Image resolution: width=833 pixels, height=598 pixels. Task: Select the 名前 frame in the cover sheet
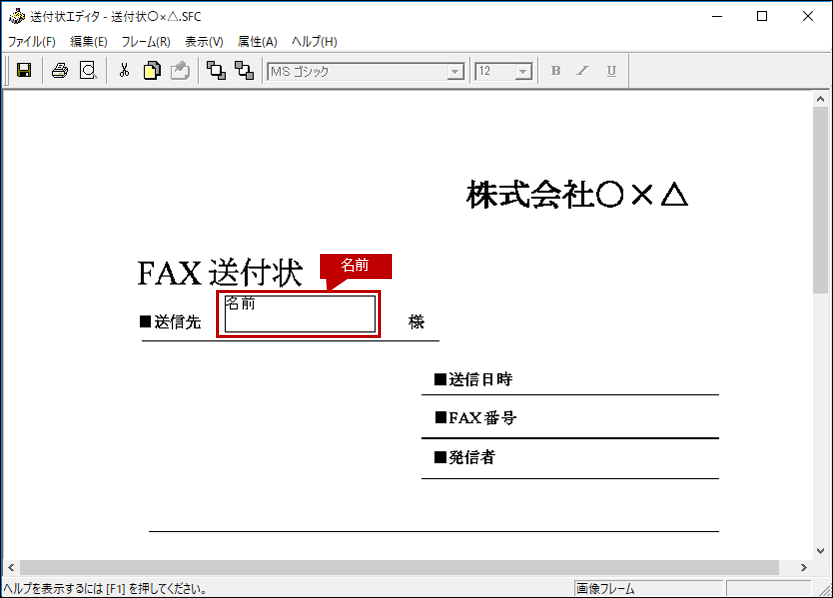300,314
